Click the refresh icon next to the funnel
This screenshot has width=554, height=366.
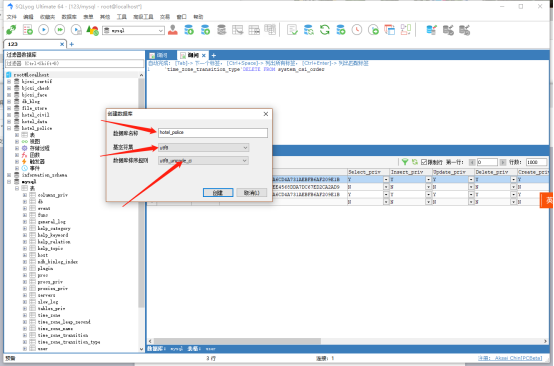coord(414,162)
